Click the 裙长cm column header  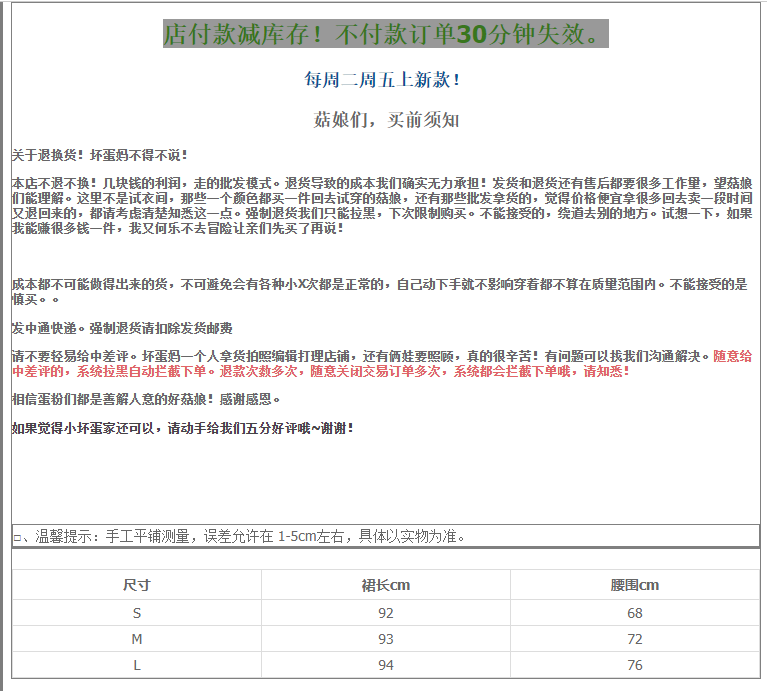pos(386,585)
